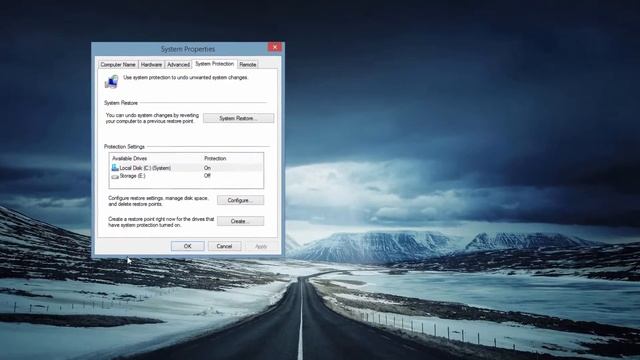The height and width of the screenshot is (360, 640).
Task: Go to the Remote tab
Action: click(x=248, y=64)
